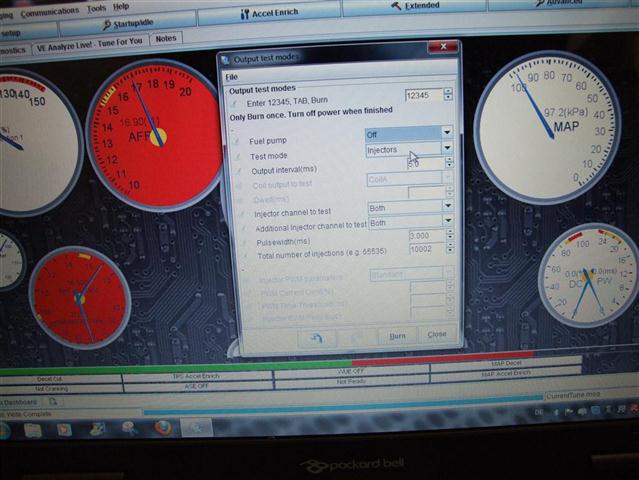Click the Burn button
The width and height of the screenshot is (639, 480).
(397, 336)
